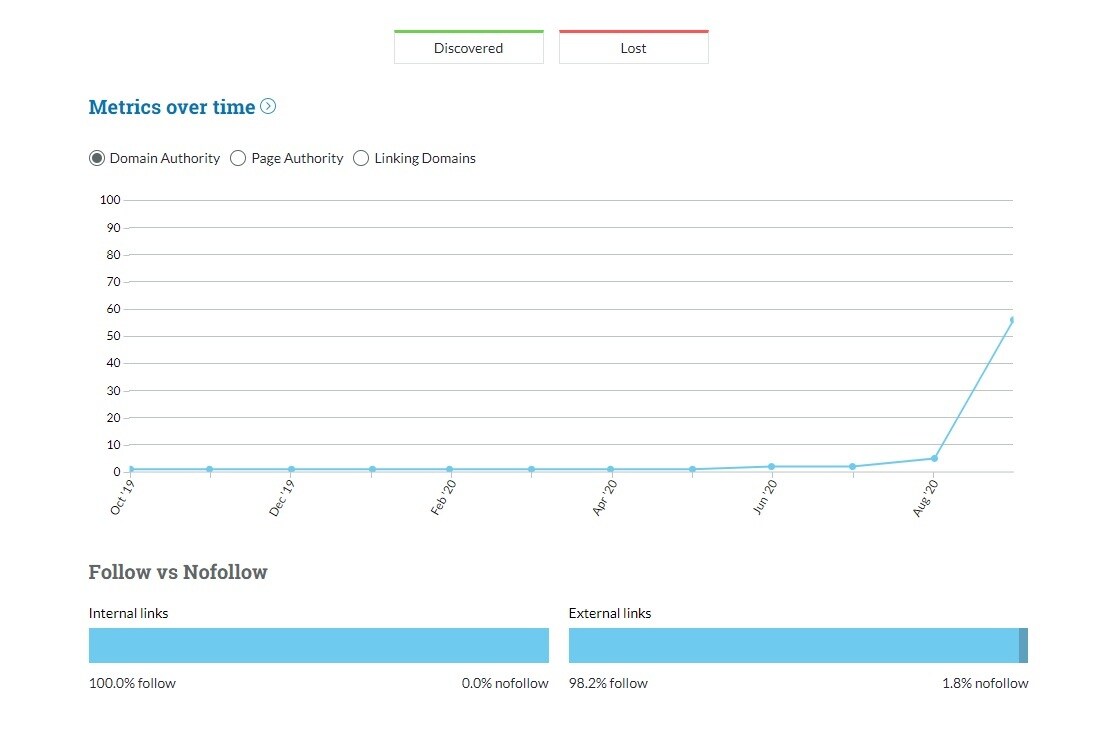Click the internal links follow bar

coord(319,645)
